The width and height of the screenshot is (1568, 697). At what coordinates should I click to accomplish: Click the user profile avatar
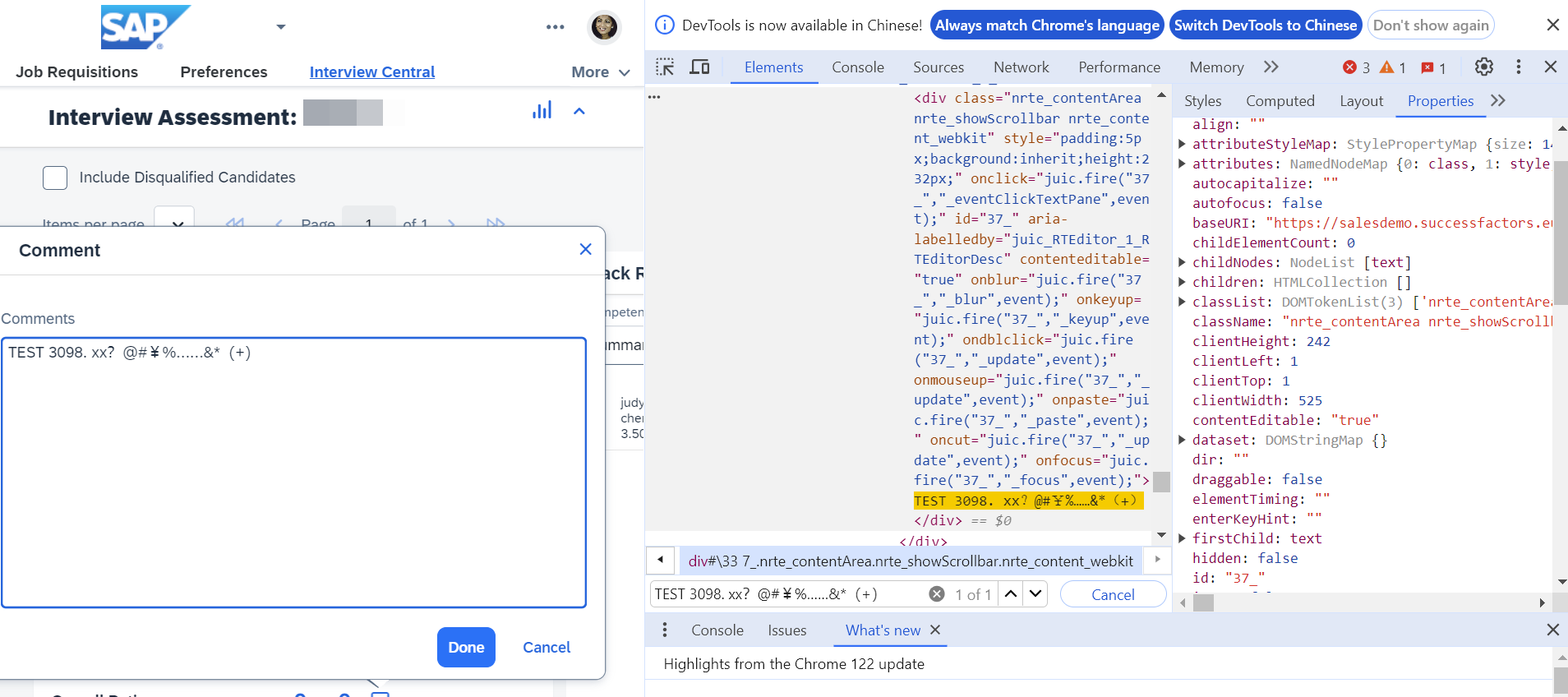pyautogui.click(x=604, y=27)
